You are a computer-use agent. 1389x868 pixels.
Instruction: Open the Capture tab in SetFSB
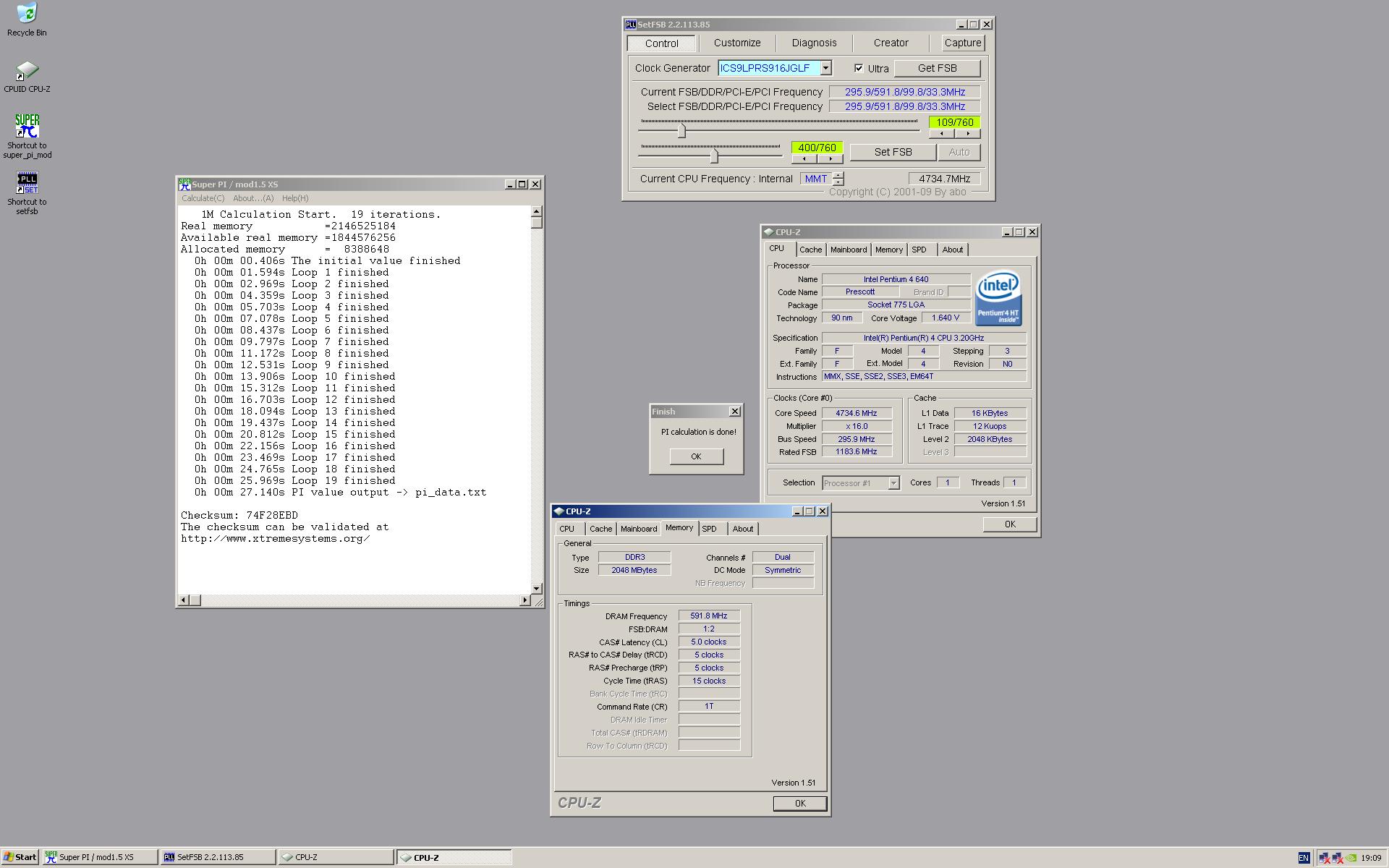(x=963, y=43)
